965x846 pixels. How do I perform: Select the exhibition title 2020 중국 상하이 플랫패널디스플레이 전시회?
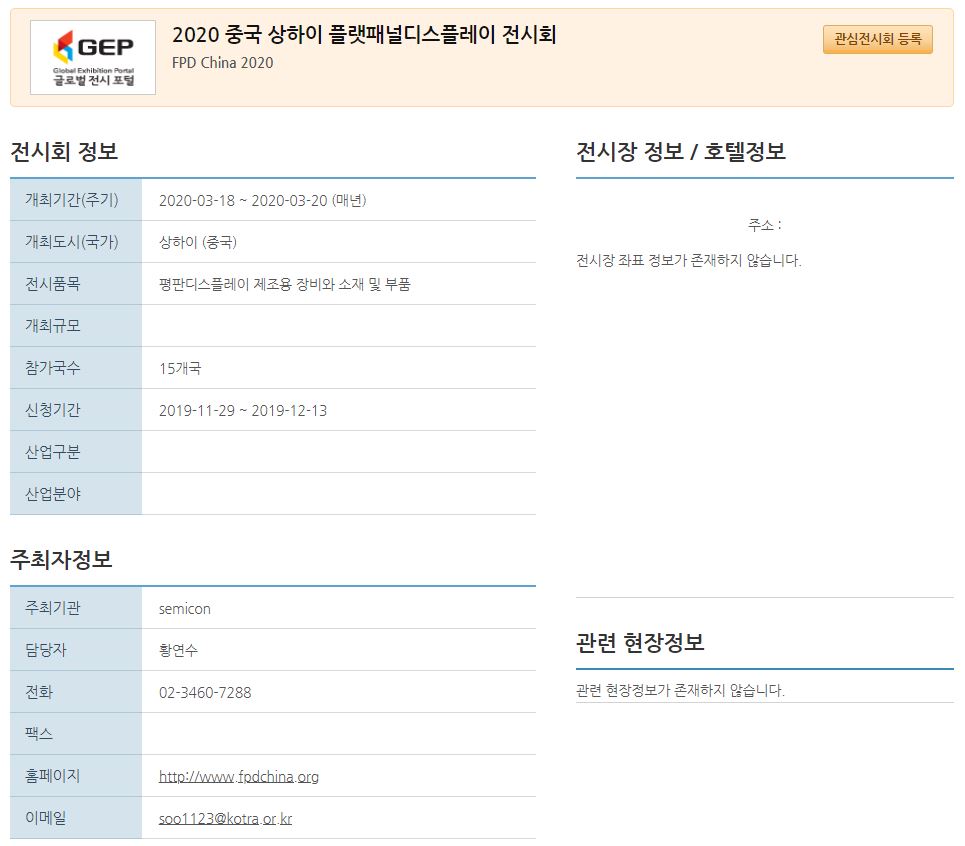[x=364, y=34]
